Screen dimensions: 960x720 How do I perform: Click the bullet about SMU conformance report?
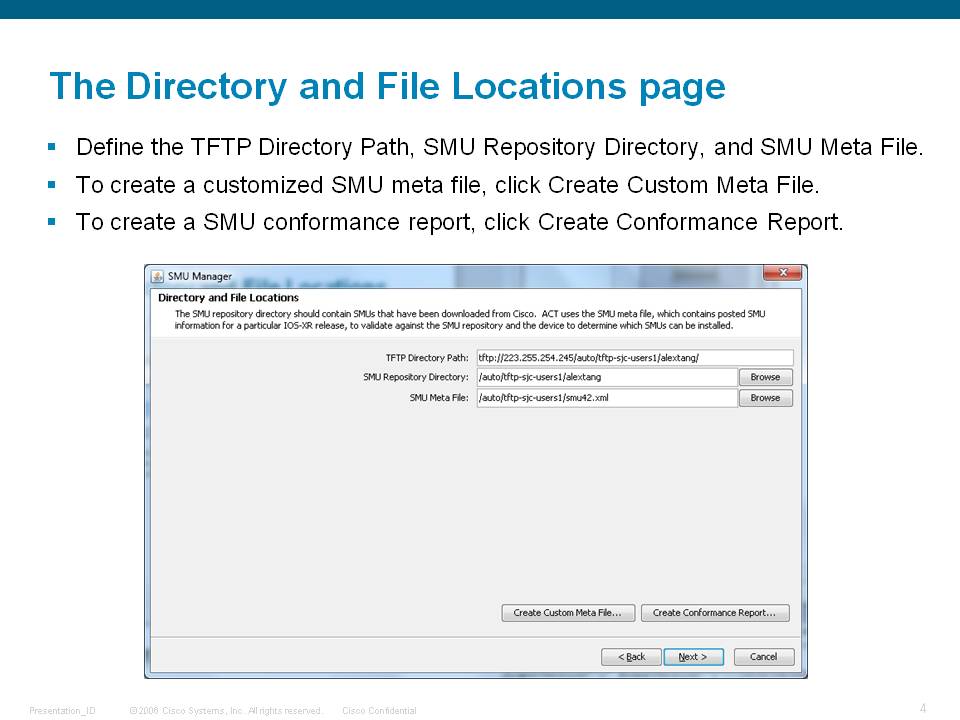point(459,222)
